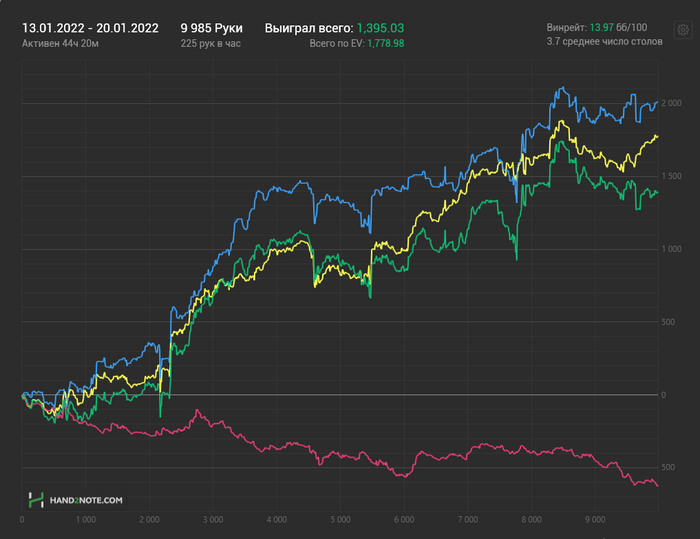Click the date range 13.01.2022 - 20.01.2022
Image resolution: width=700 pixels, height=539 pixels.
(90, 28)
